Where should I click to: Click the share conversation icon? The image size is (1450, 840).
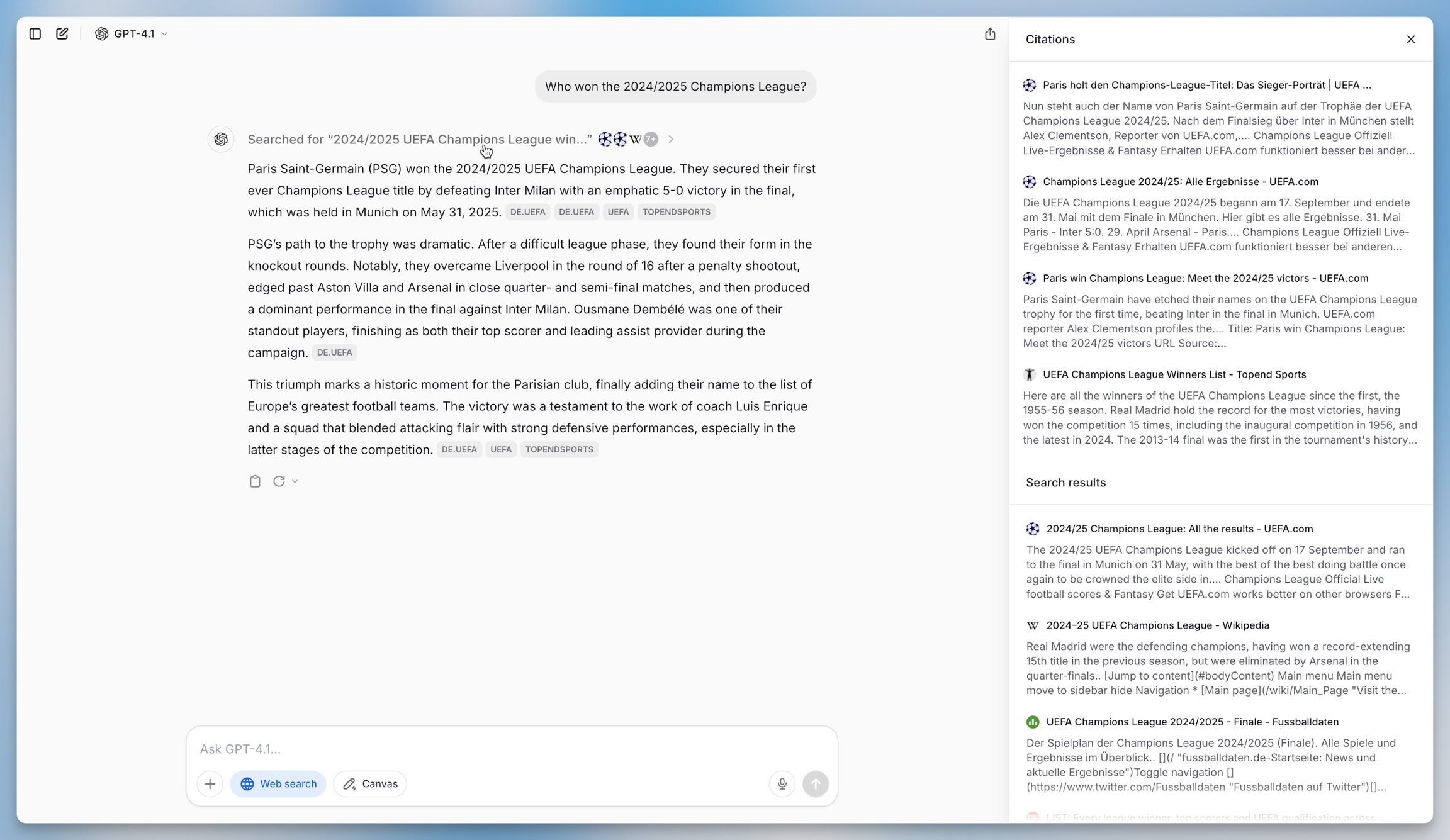pyautogui.click(x=990, y=34)
